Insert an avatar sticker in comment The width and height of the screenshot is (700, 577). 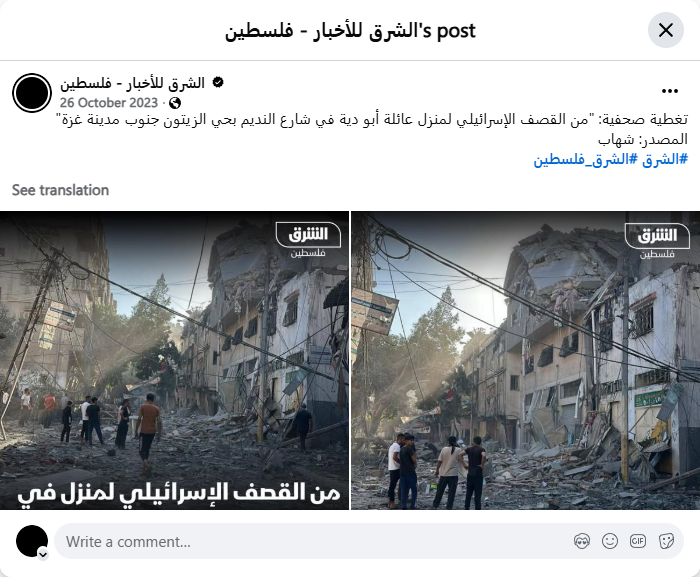[x=582, y=541]
